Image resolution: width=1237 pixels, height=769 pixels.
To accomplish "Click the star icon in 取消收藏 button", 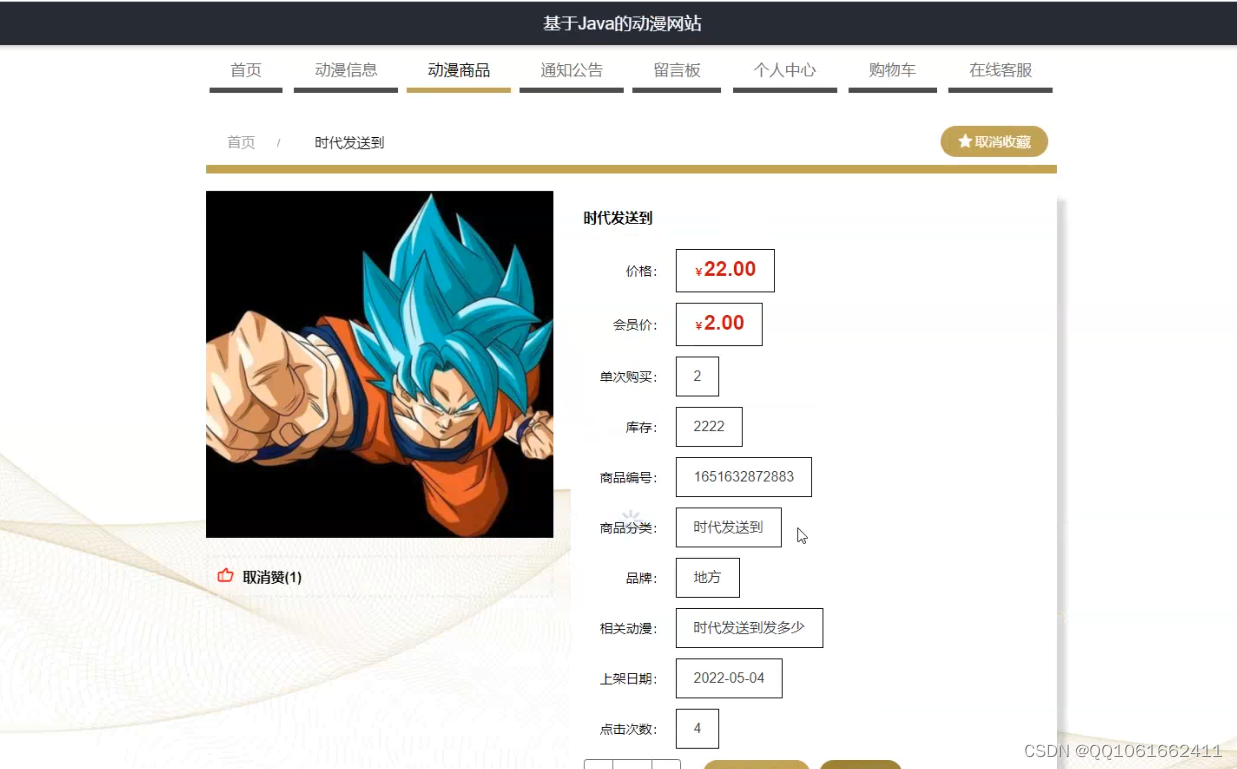I will pyautogui.click(x=965, y=142).
